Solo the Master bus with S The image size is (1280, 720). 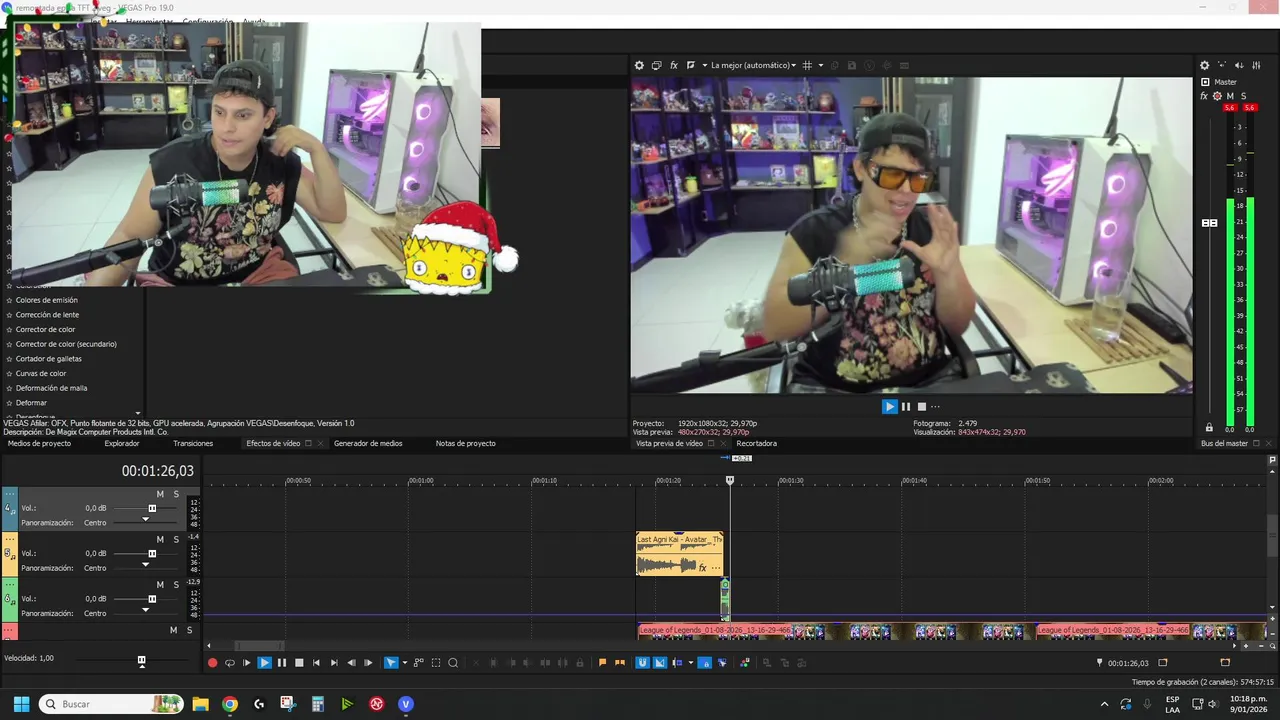point(1243,96)
